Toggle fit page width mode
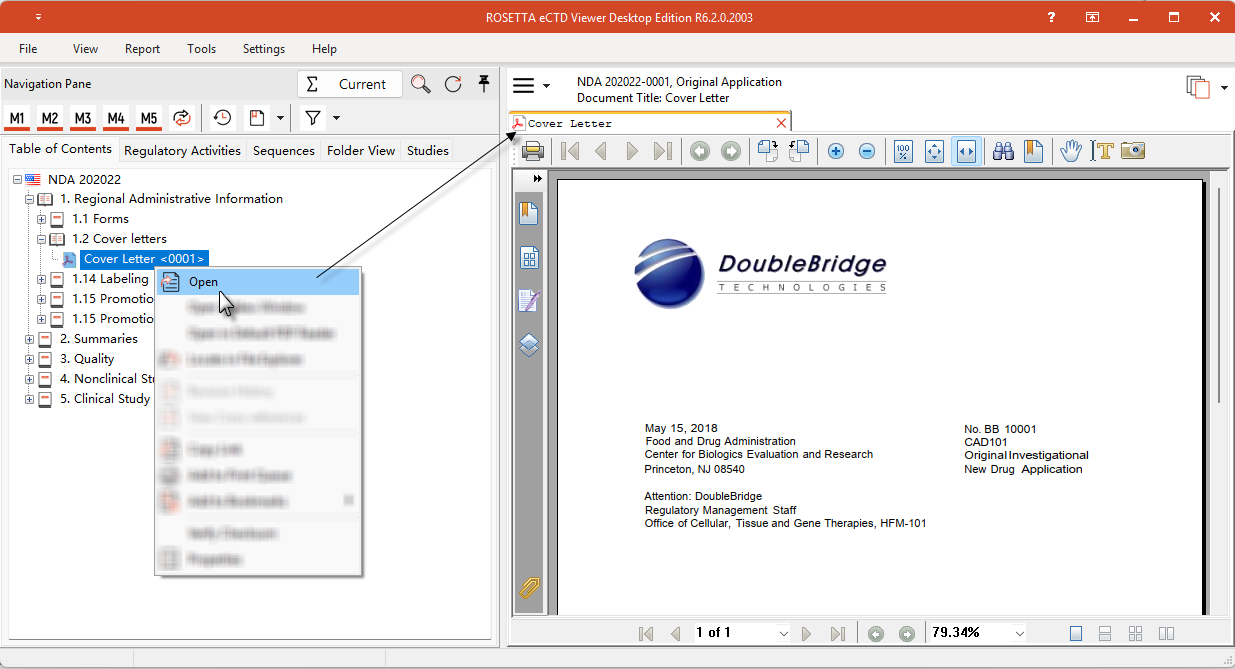The width and height of the screenshot is (1235, 669). point(966,151)
